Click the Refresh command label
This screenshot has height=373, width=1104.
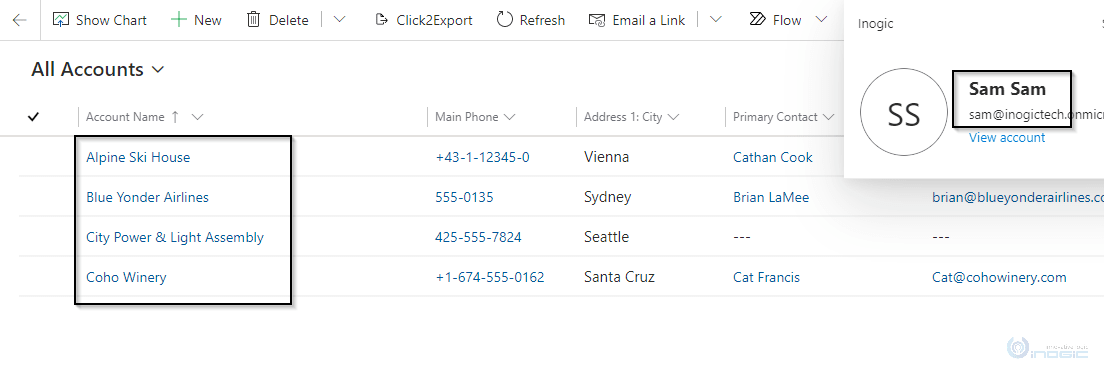tap(542, 20)
